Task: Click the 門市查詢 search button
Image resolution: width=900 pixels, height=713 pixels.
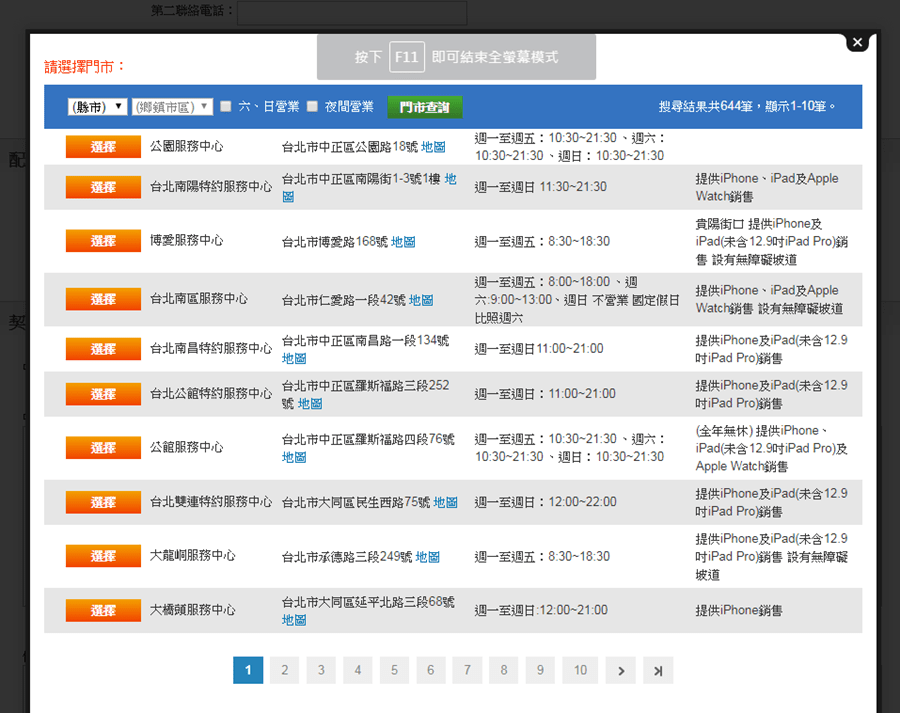Action: tap(425, 107)
